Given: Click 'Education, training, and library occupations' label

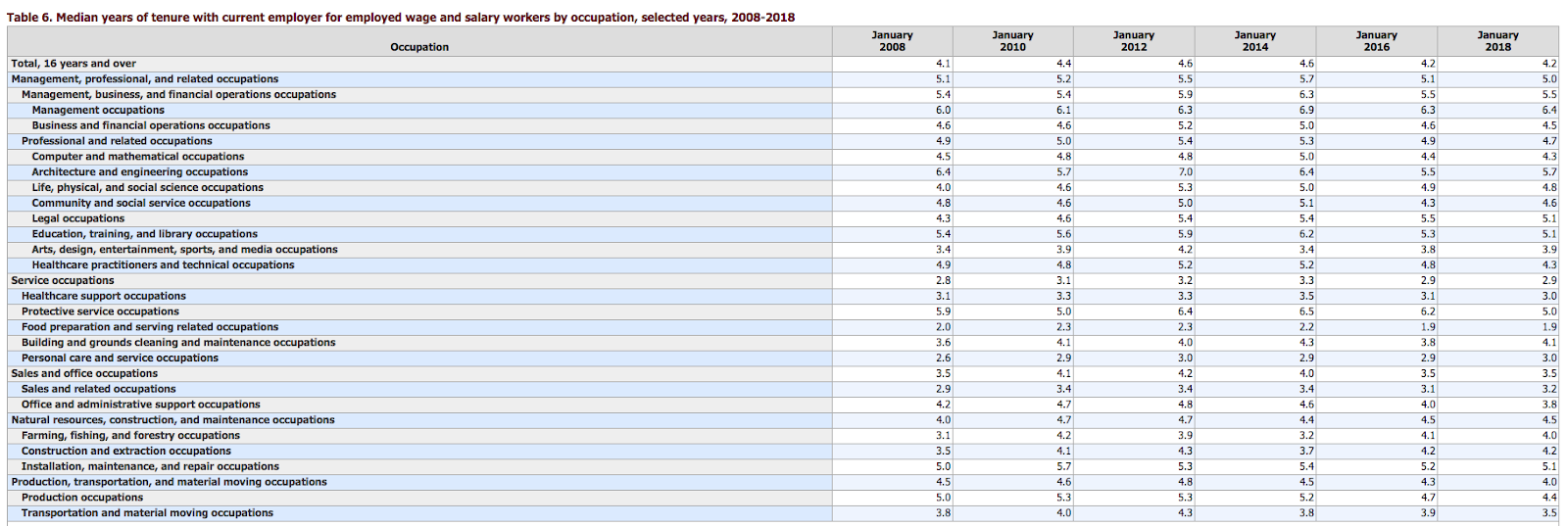Looking at the screenshot, I should [145, 234].
